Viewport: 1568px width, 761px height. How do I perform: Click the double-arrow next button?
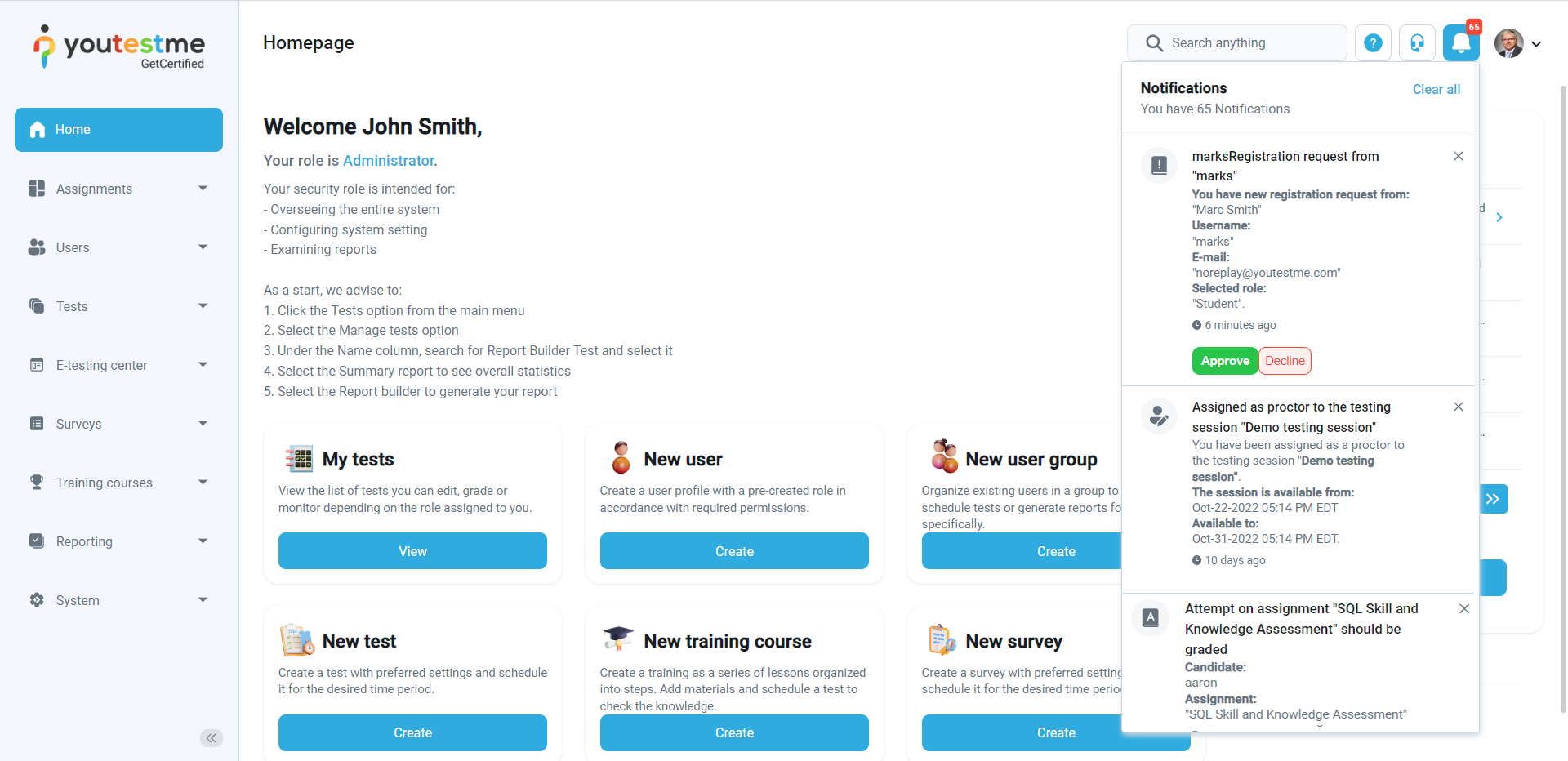(1493, 499)
